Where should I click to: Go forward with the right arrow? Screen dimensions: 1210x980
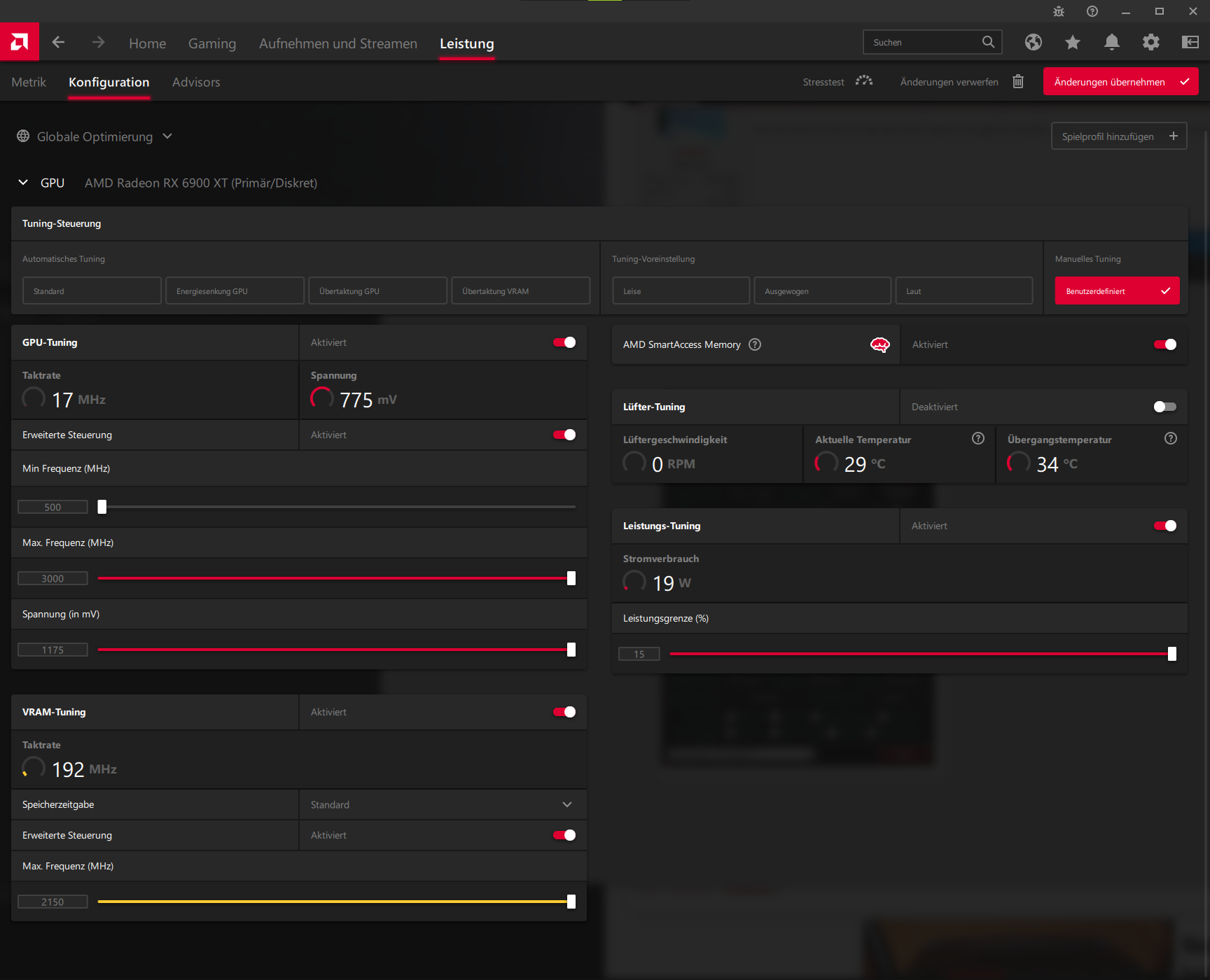pyautogui.click(x=98, y=43)
